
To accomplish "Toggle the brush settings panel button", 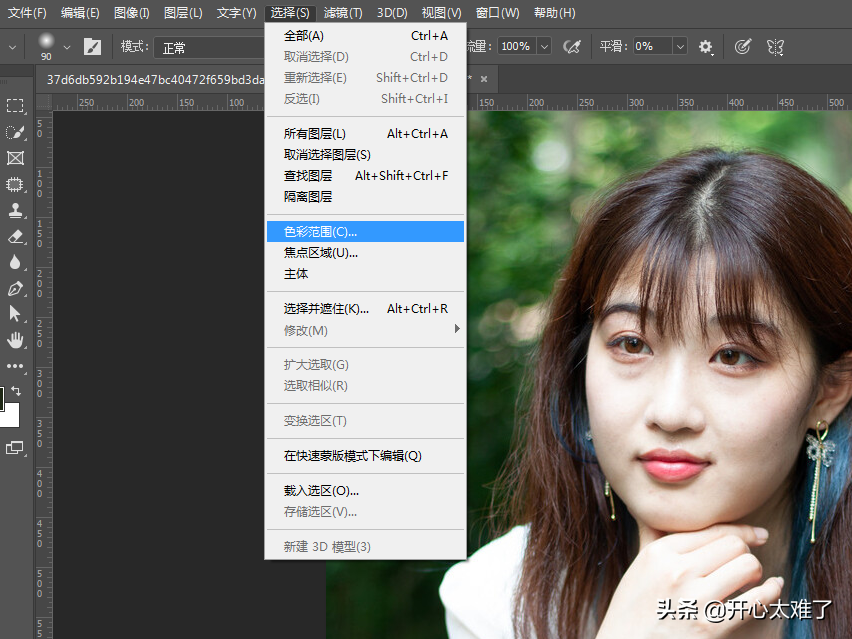I will (x=93, y=46).
